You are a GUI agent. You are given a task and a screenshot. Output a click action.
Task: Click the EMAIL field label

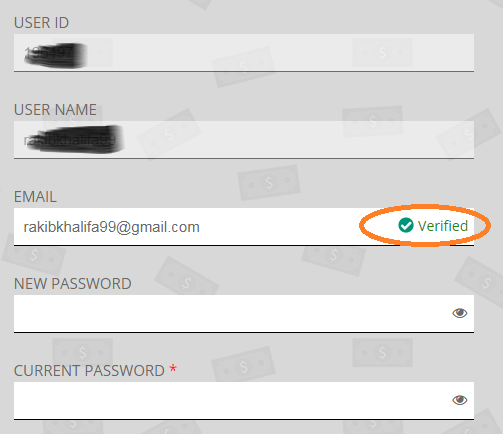click(35, 197)
